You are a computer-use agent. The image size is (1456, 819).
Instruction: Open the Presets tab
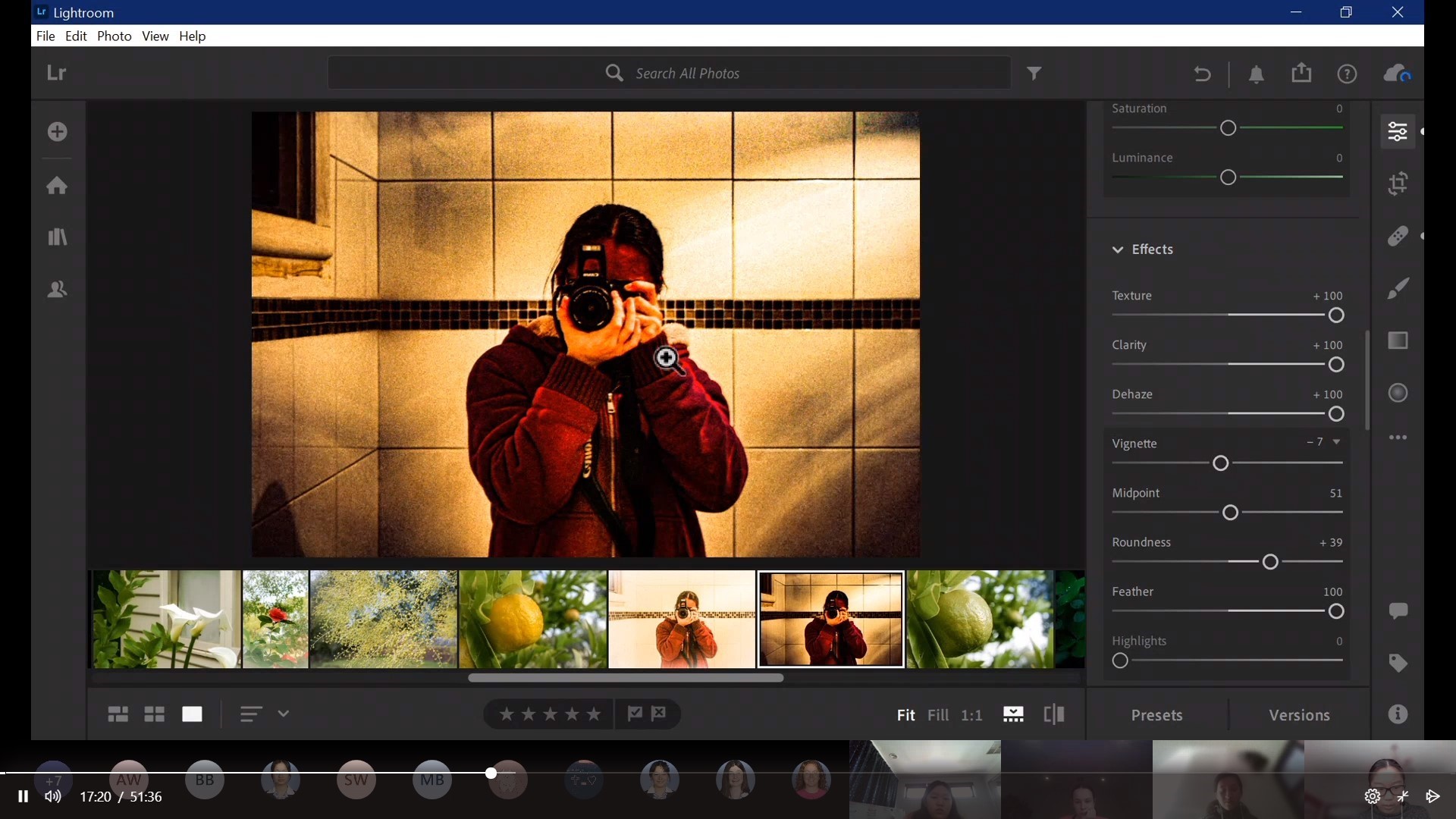[1156, 715]
